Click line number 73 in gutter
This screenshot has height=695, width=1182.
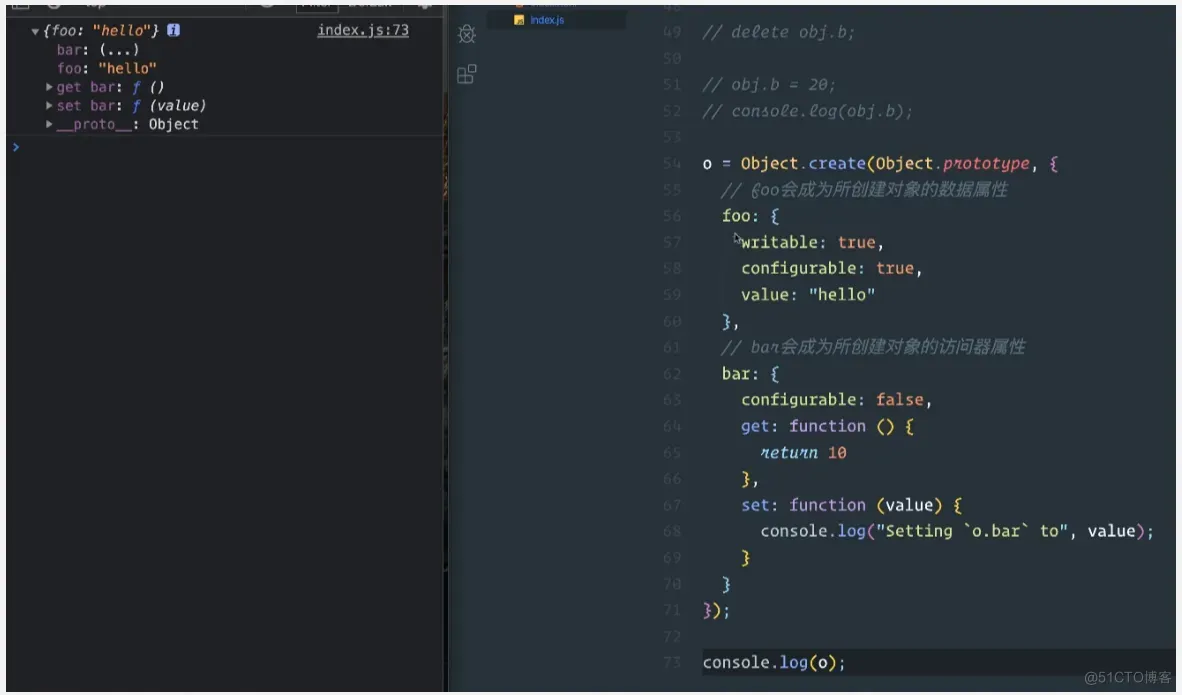click(672, 663)
